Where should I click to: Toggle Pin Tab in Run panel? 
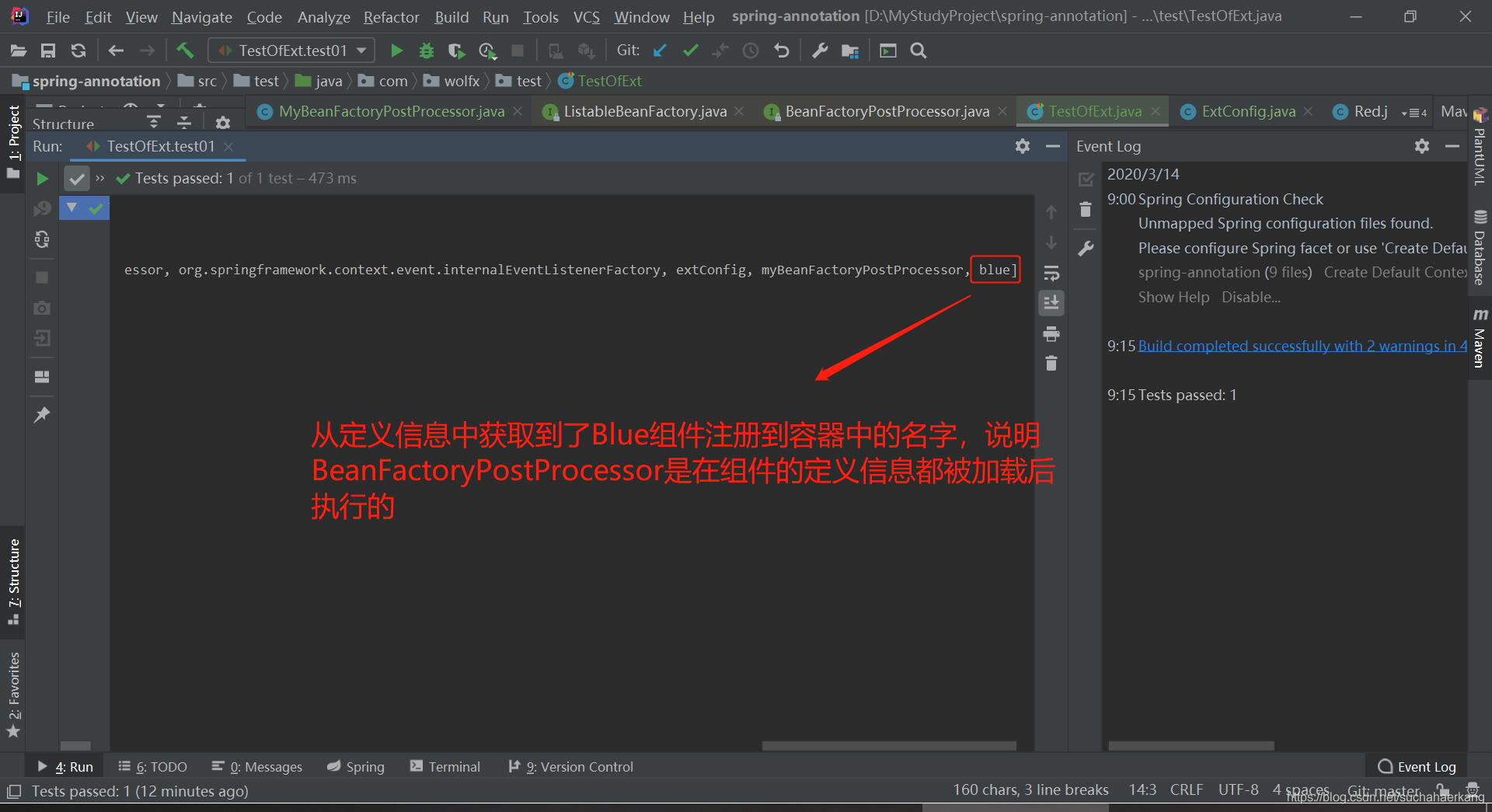(42, 415)
